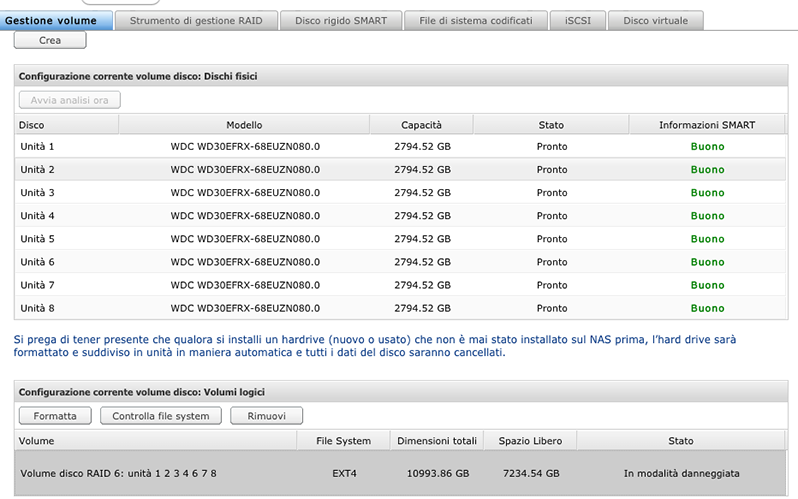This screenshot has height=499, width=798.
Task: Open the Disco rigido SMART tab
Action: [341, 20]
